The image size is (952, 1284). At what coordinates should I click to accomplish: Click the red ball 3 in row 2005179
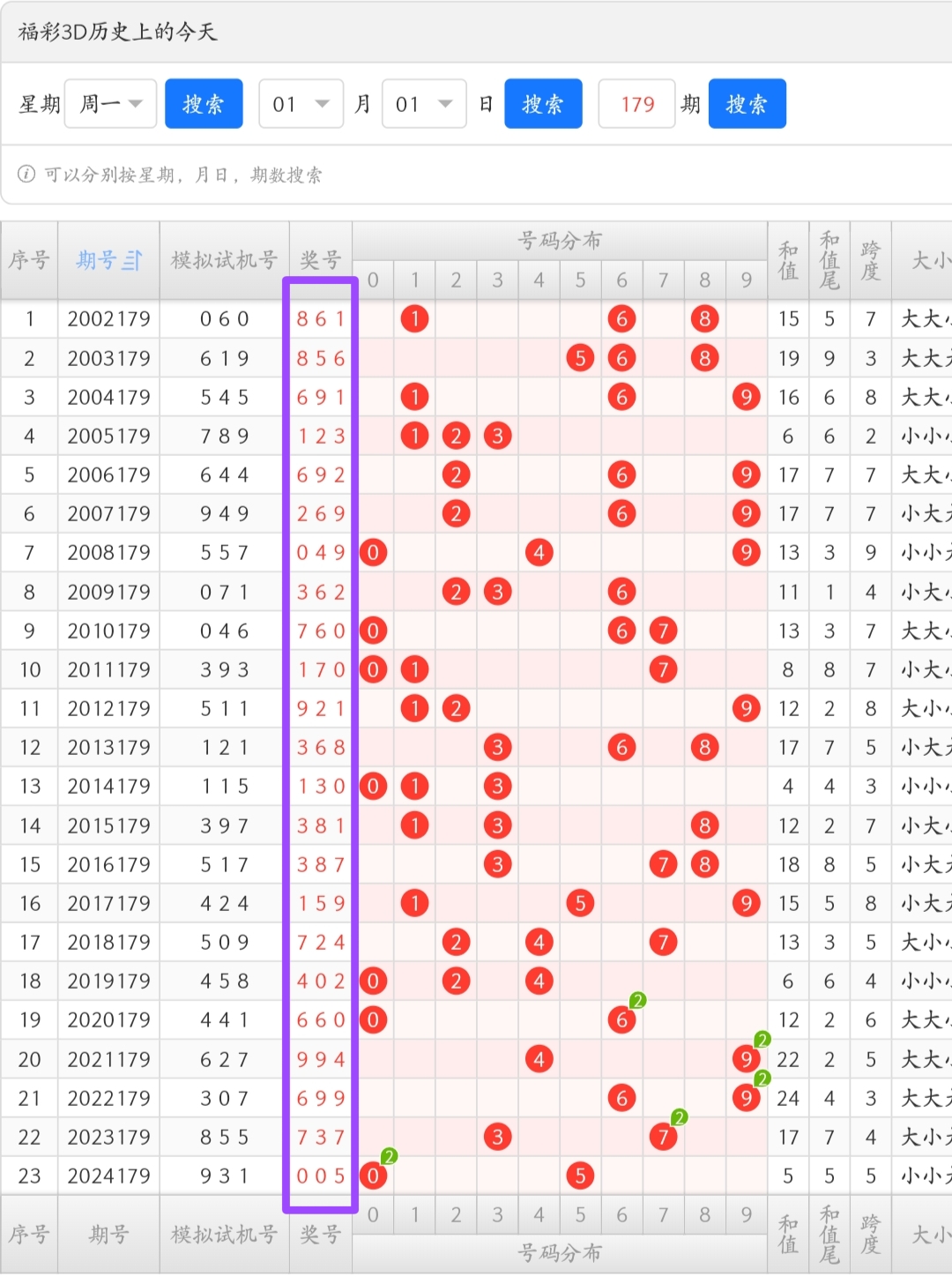pos(497,436)
